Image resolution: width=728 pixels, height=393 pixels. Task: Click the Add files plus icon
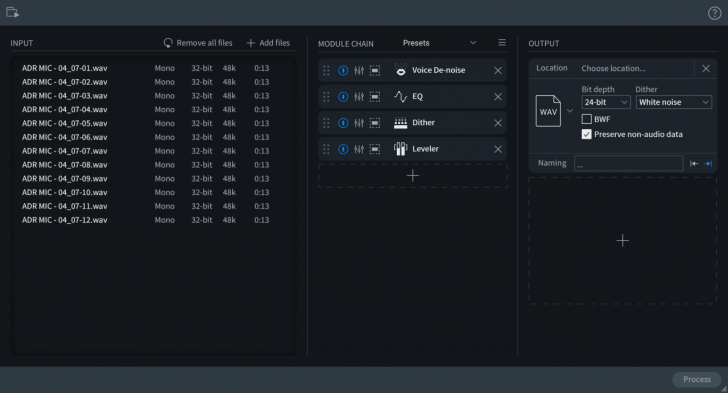pos(251,43)
